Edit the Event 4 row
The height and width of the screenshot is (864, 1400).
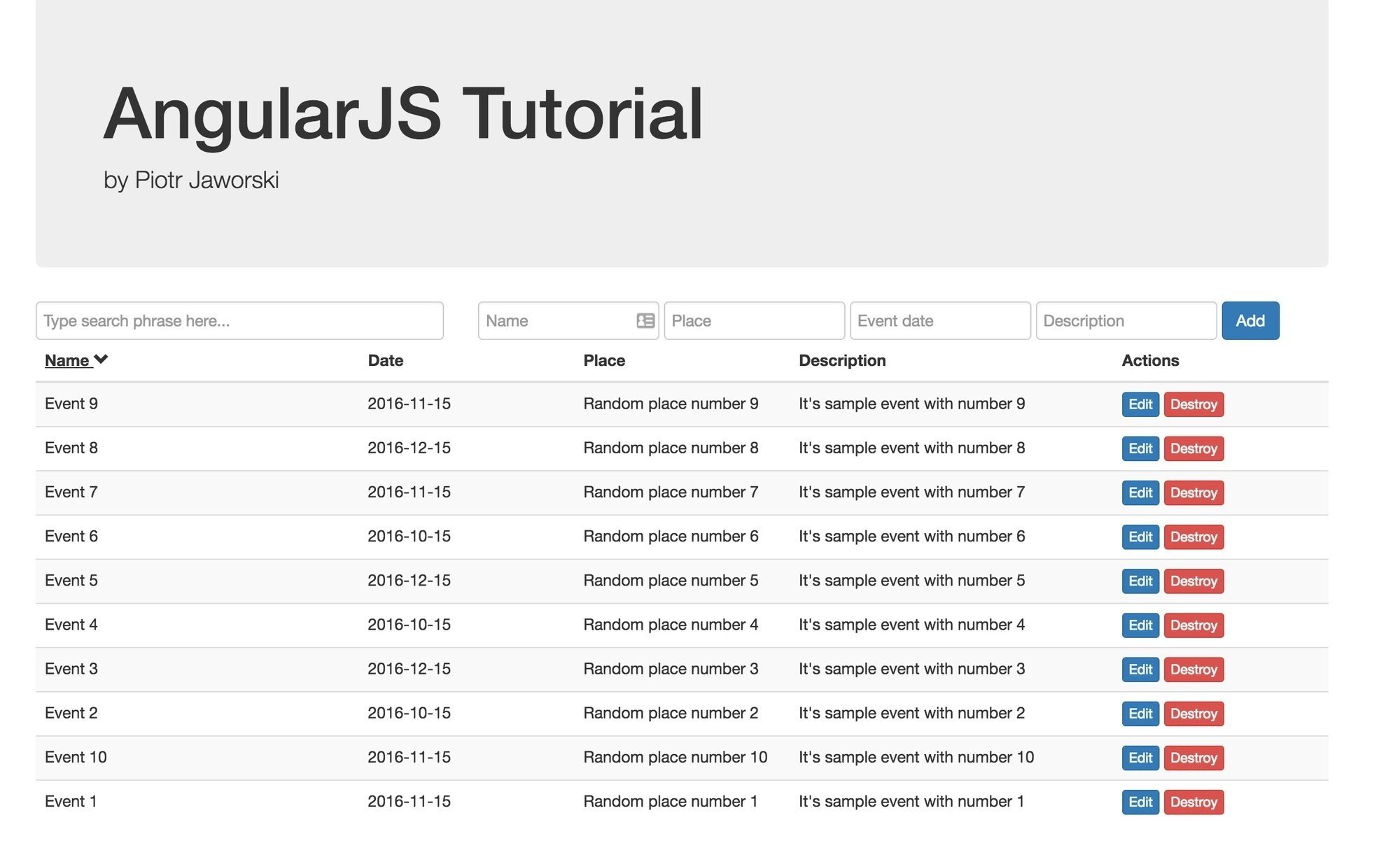click(x=1140, y=625)
